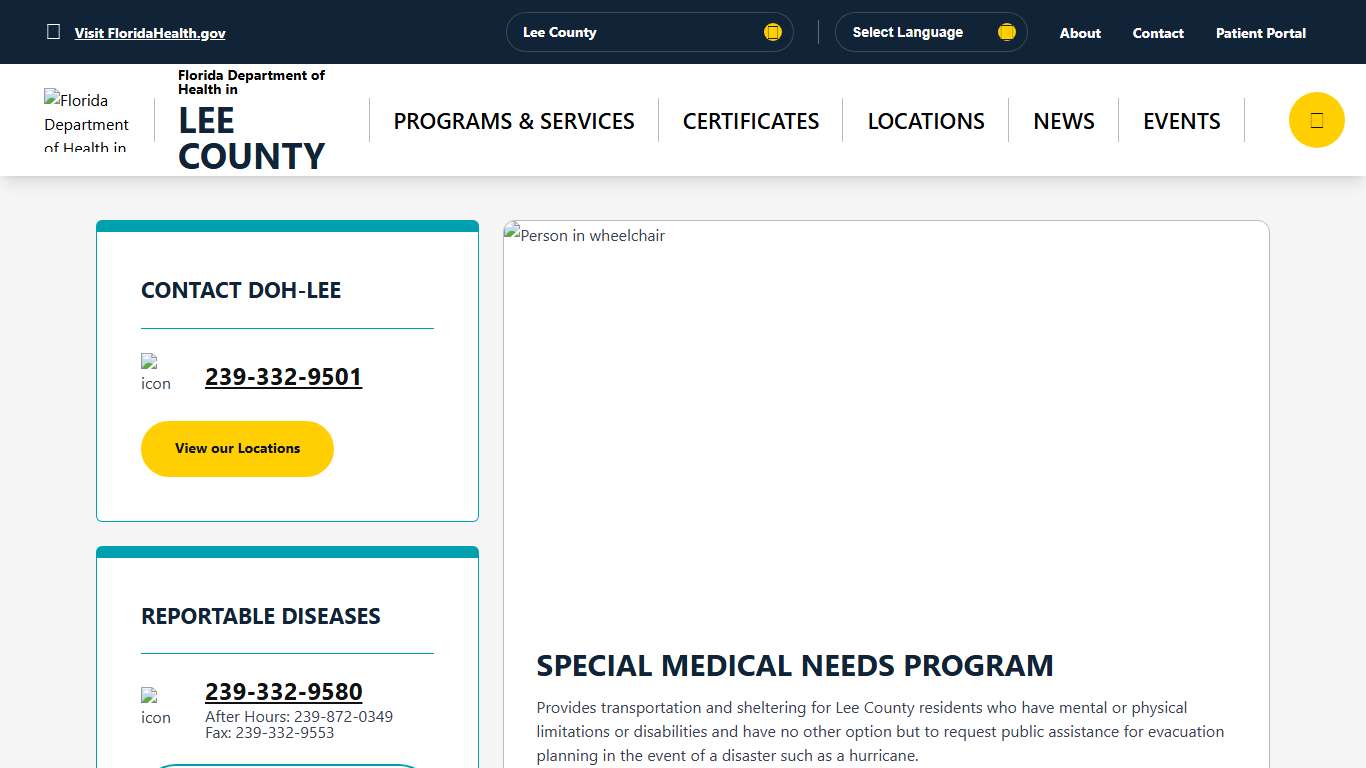Click the icon before Visit FloridaHealth.gov

coord(54,31)
